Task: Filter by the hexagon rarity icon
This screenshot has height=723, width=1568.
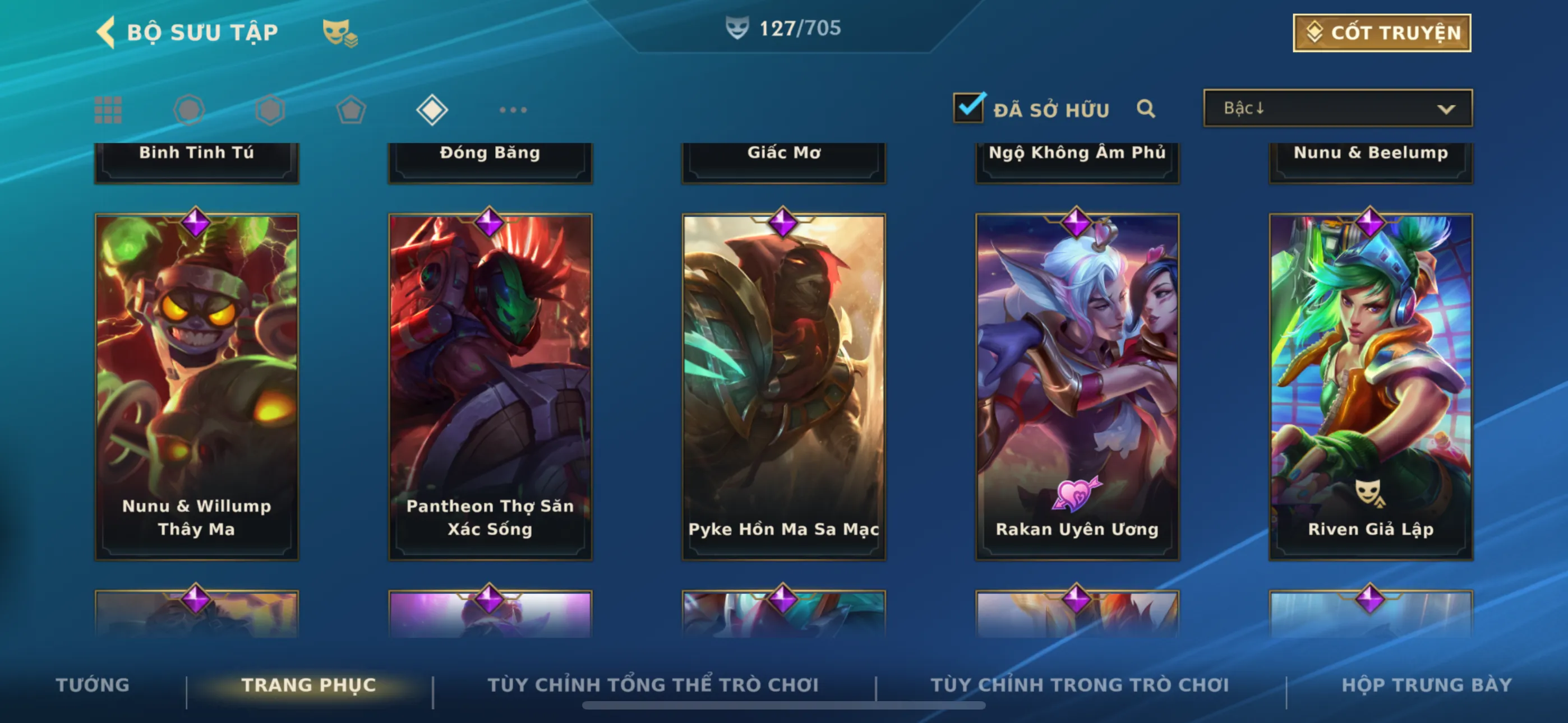Action: pos(270,110)
